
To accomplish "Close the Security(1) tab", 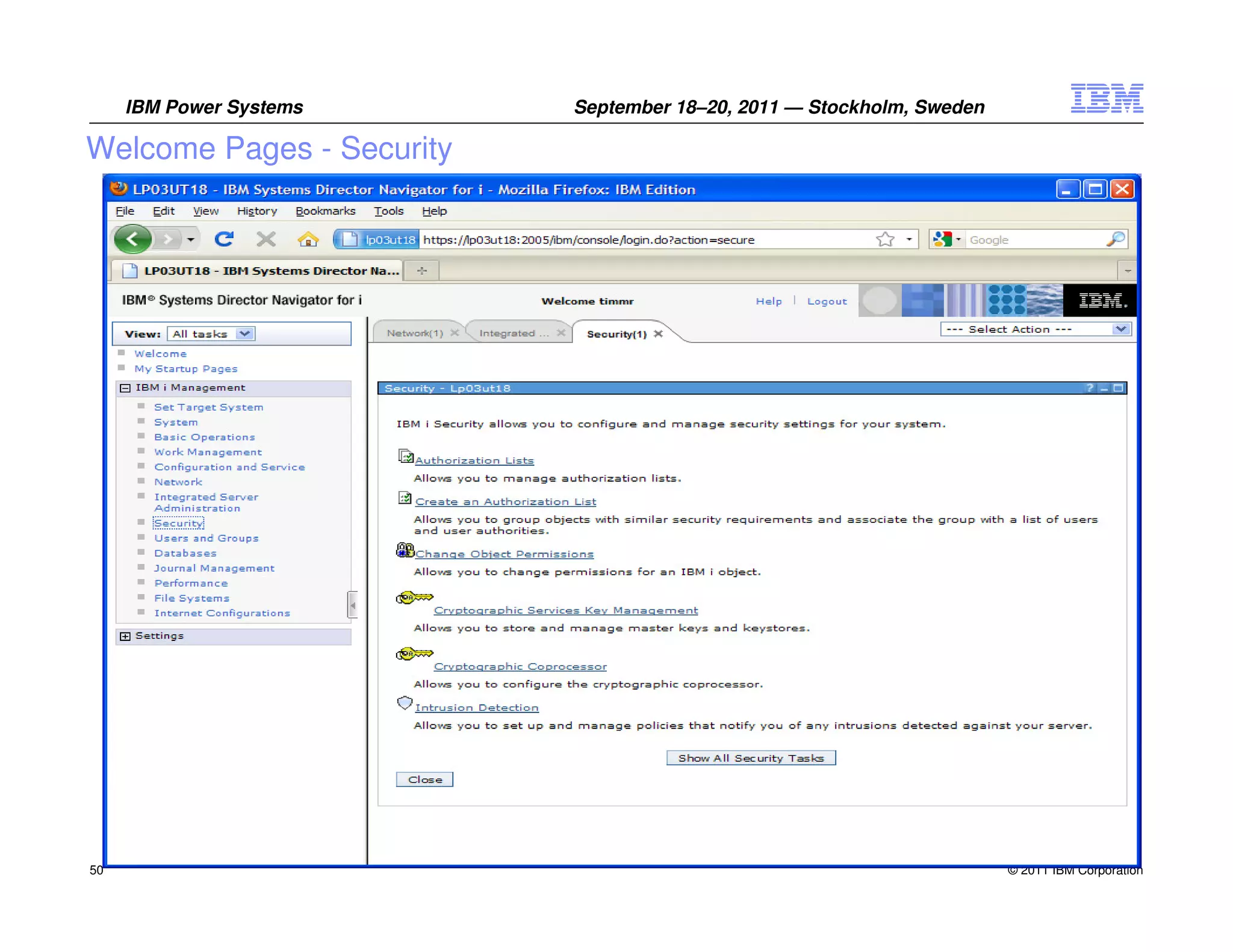I will (658, 333).
